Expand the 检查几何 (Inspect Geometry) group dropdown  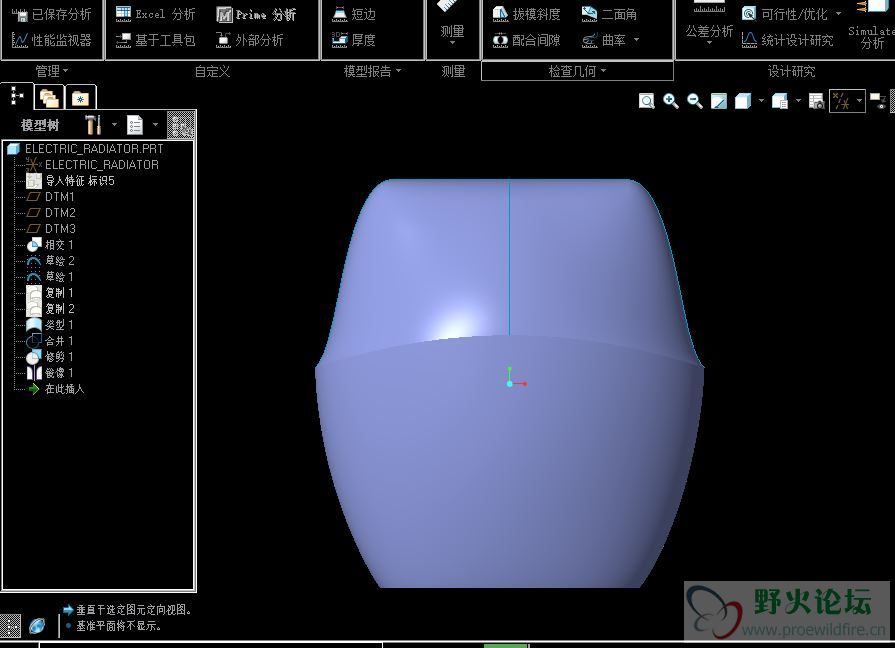[577, 71]
